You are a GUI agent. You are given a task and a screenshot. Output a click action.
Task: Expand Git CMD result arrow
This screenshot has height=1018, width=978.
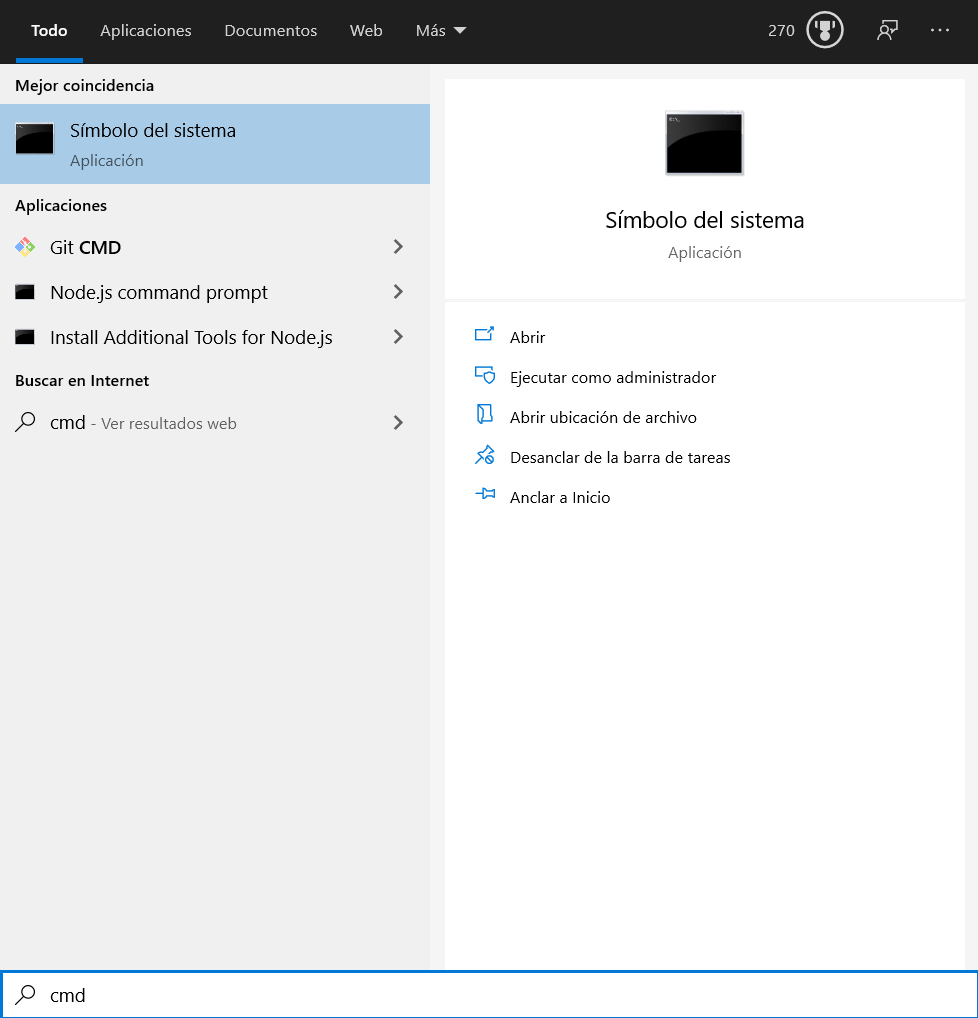(x=398, y=247)
